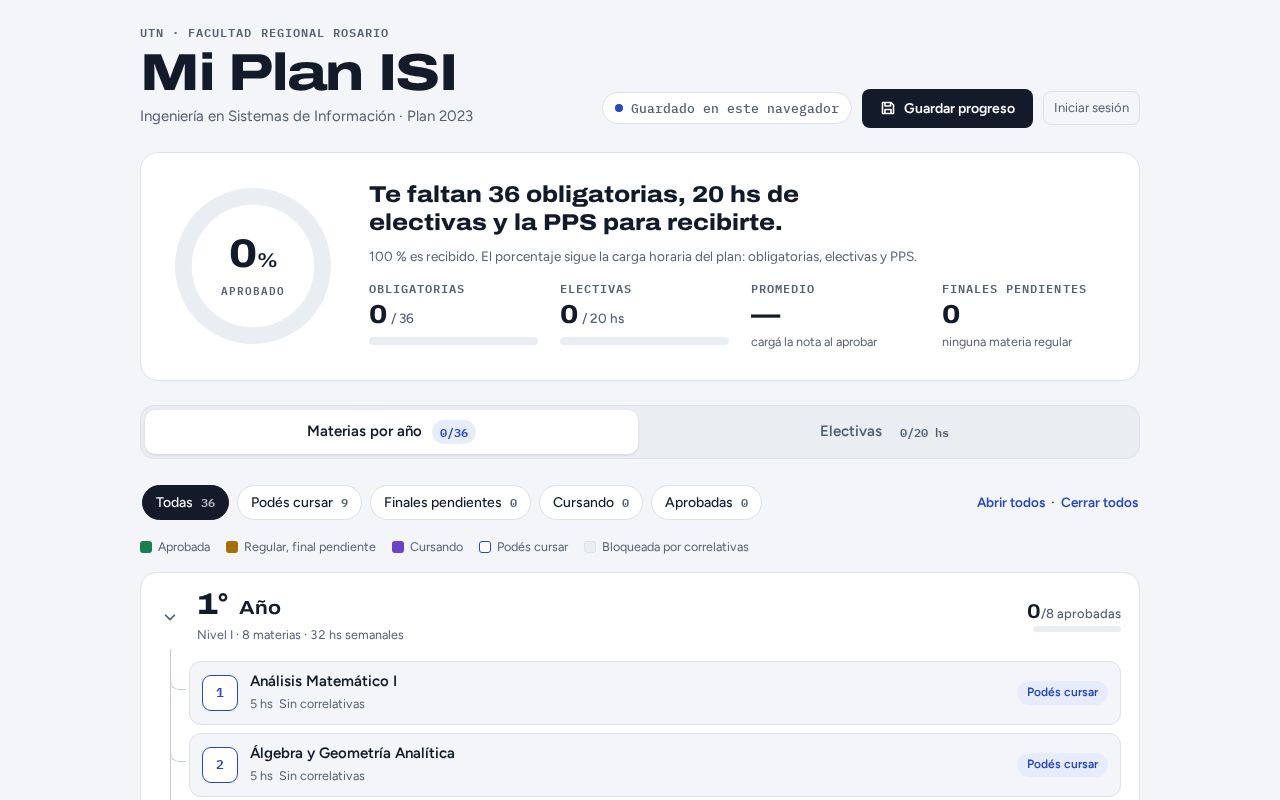Switch to the Electivas tab

point(884,432)
